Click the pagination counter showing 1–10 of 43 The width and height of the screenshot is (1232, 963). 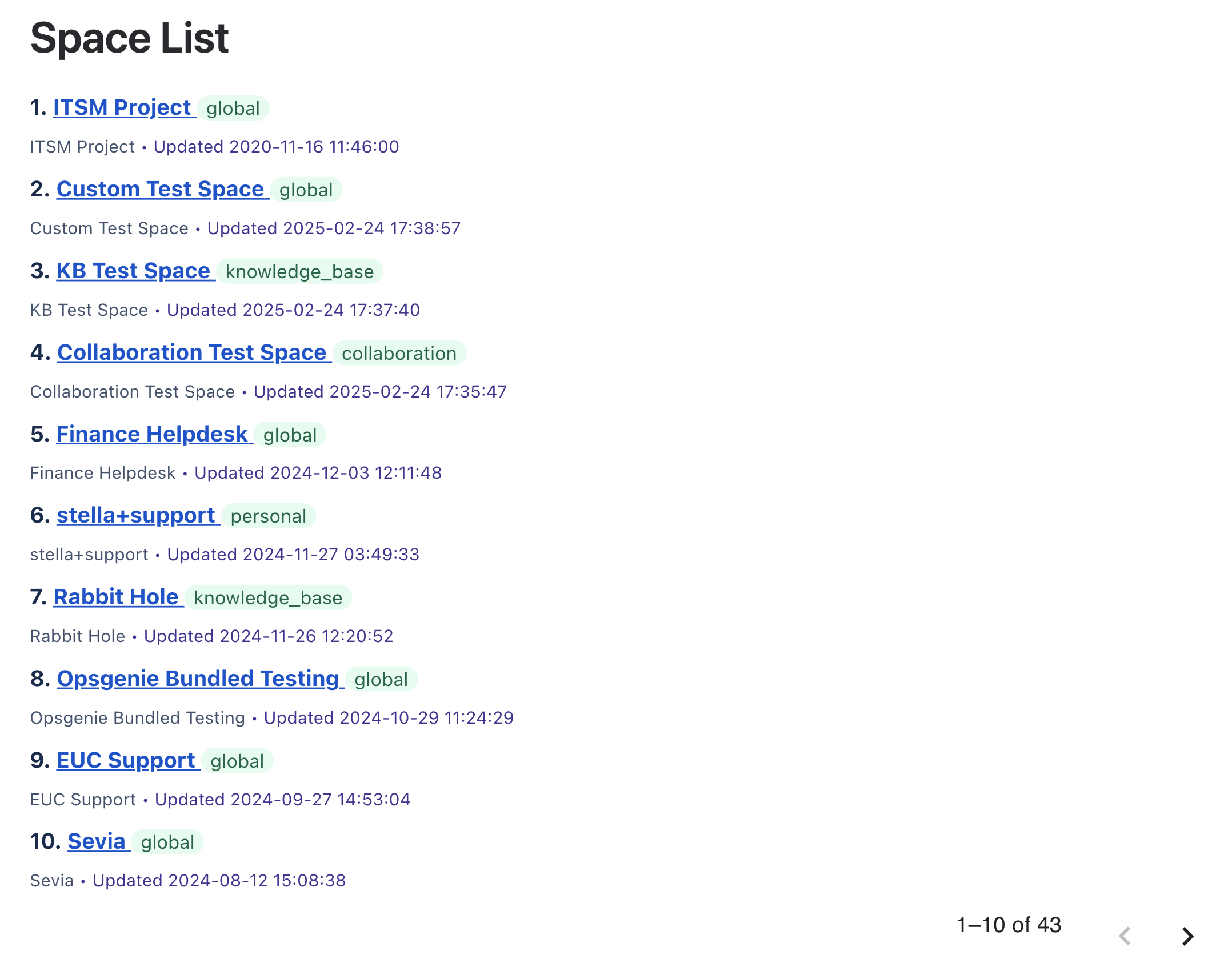click(1009, 925)
